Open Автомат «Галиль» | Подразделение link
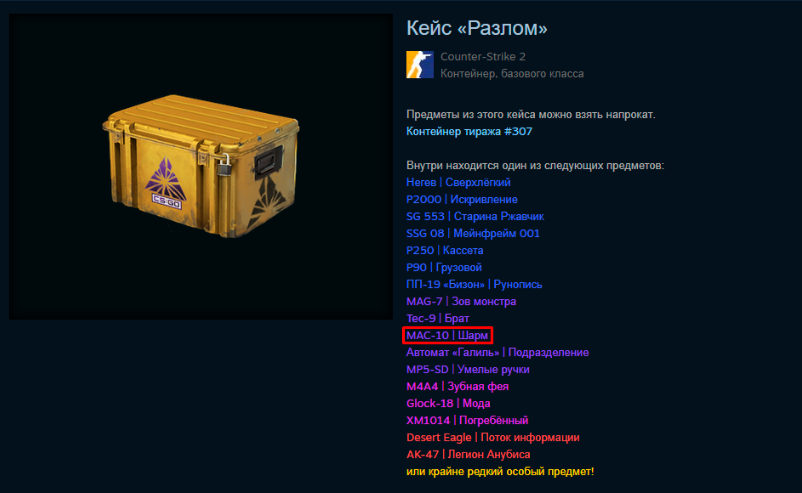The height and width of the screenshot is (493, 802). 498,352
